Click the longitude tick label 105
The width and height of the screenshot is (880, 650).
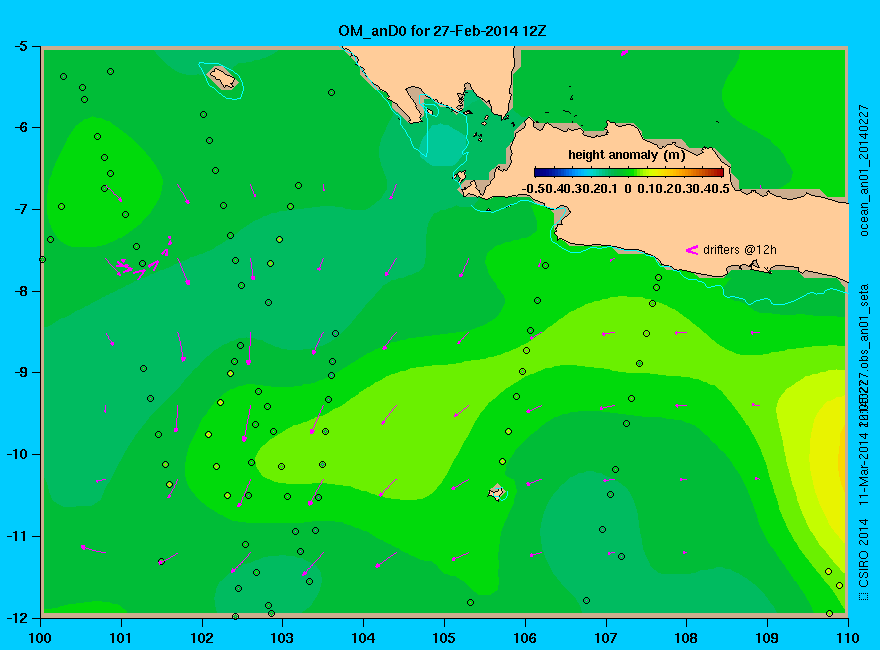(444, 638)
